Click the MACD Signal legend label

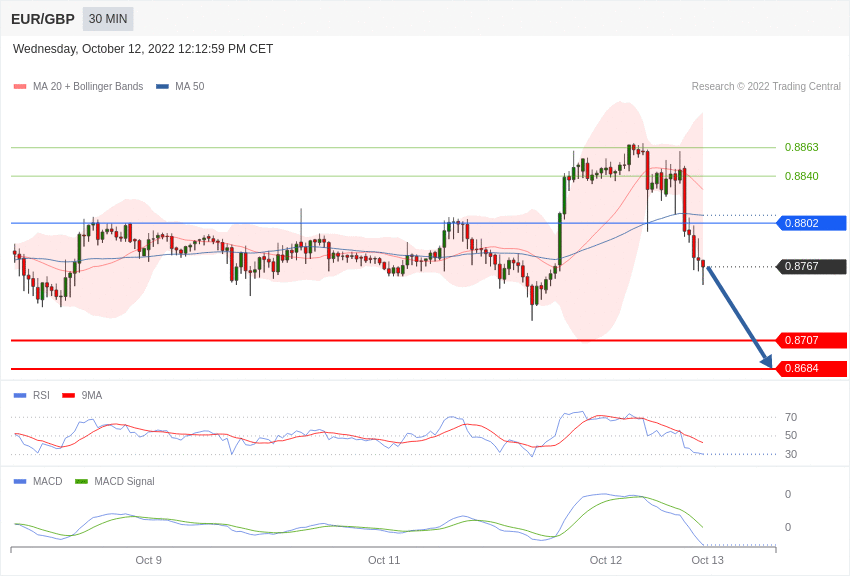pos(124,481)
